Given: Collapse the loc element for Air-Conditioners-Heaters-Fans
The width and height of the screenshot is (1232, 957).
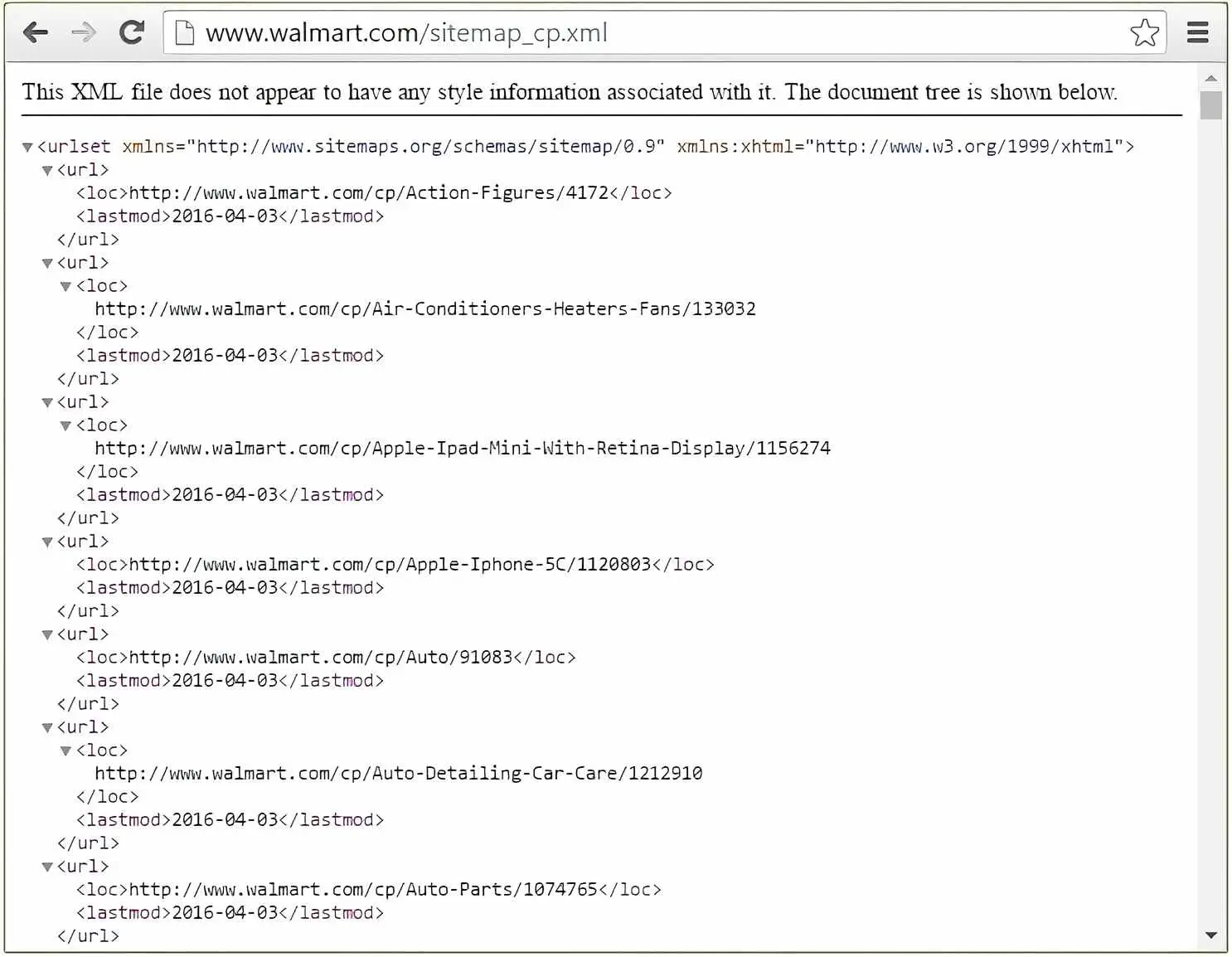Looking at the screenshot, I should point(65,286).
